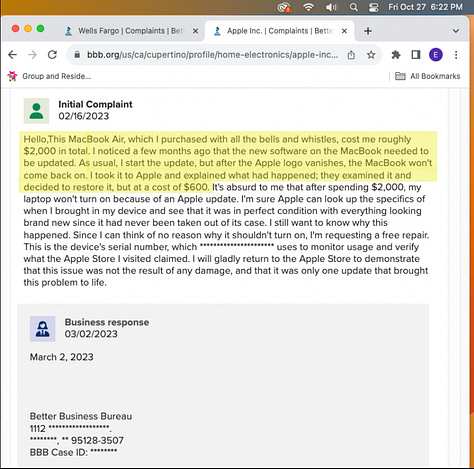Click the date and time in menu bar
The width and height of the screenshot is (474, 469).
[425, 7]
